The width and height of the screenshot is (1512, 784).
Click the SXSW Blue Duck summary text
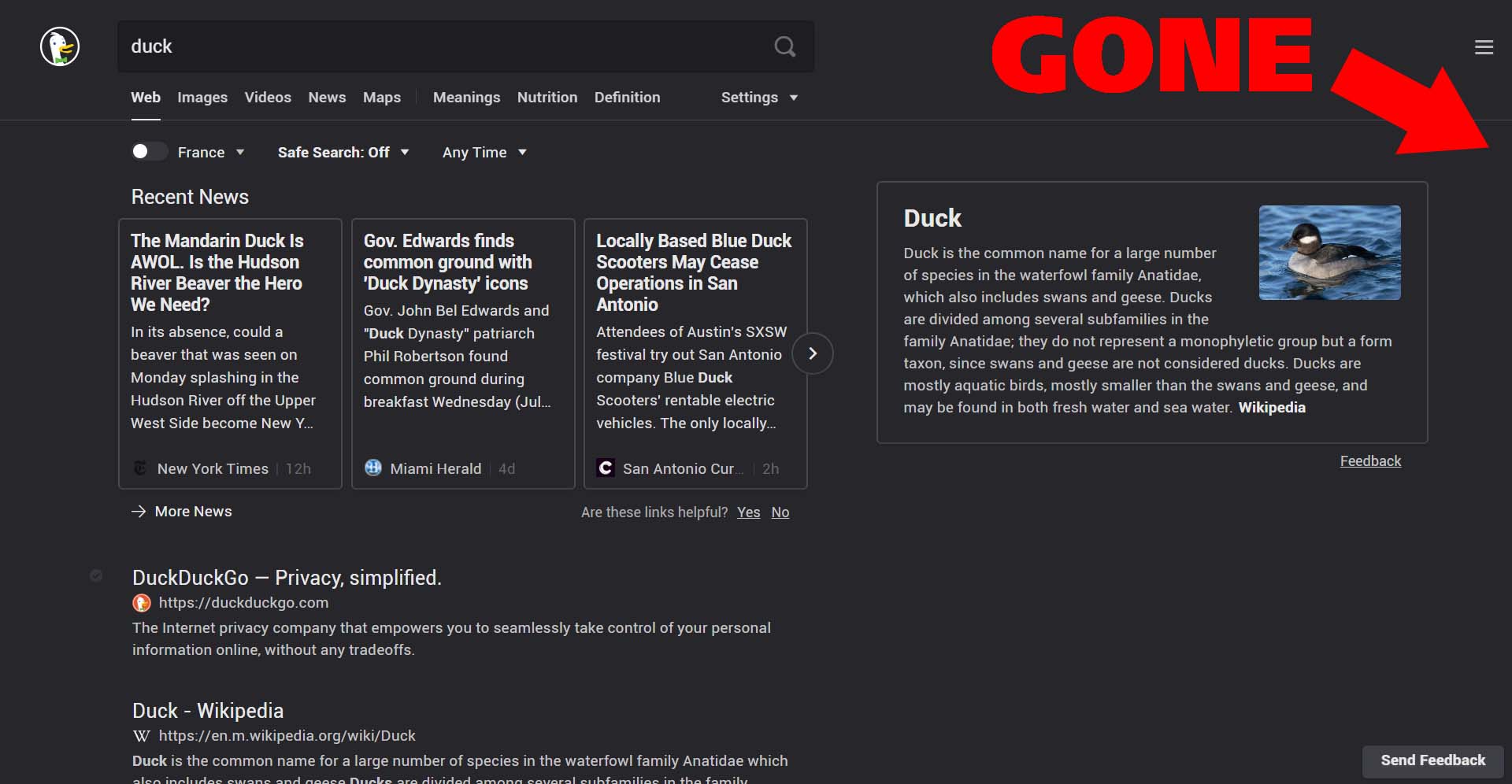click(691, 378)
